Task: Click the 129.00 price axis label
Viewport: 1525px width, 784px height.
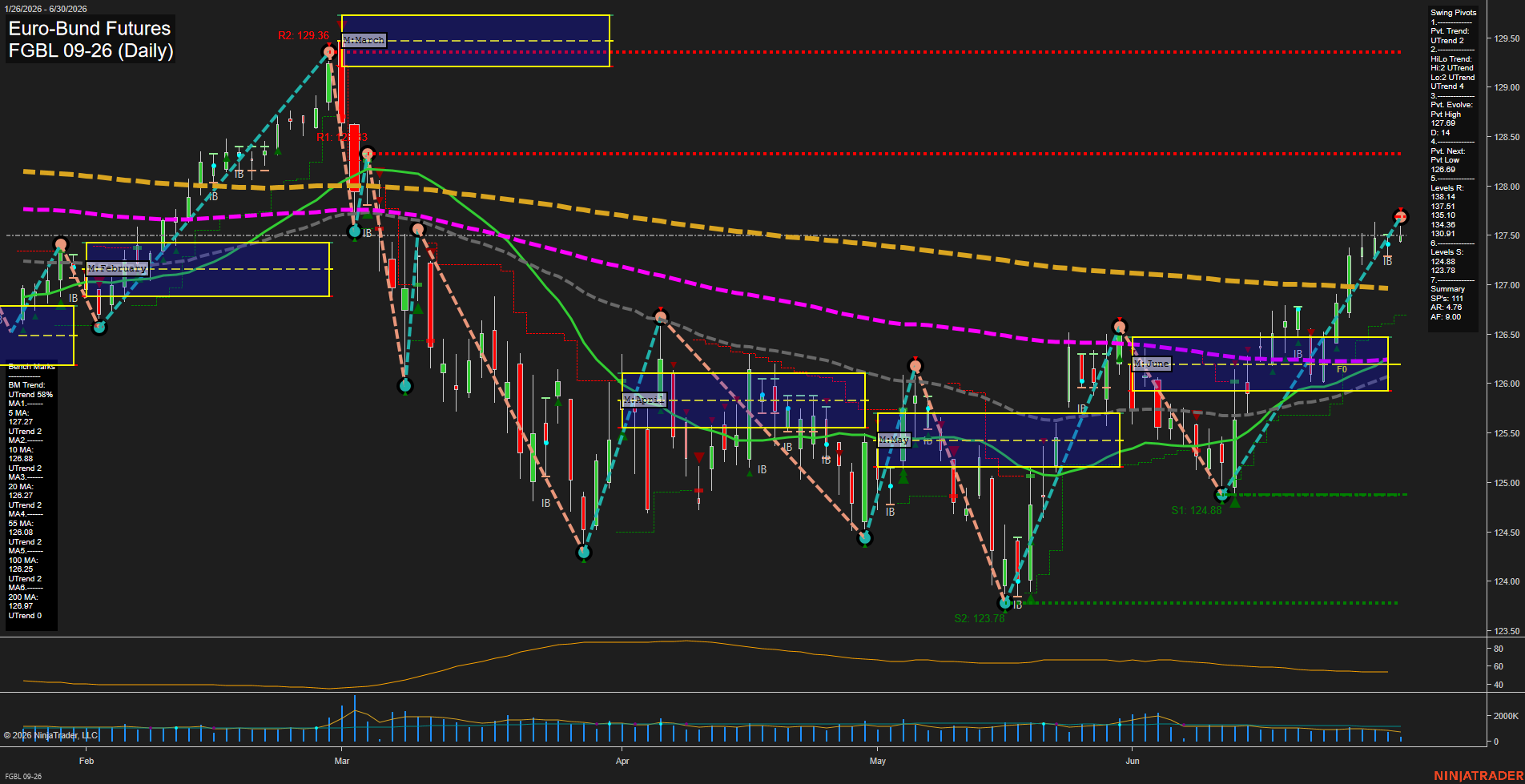Action: coord(1507,87)
